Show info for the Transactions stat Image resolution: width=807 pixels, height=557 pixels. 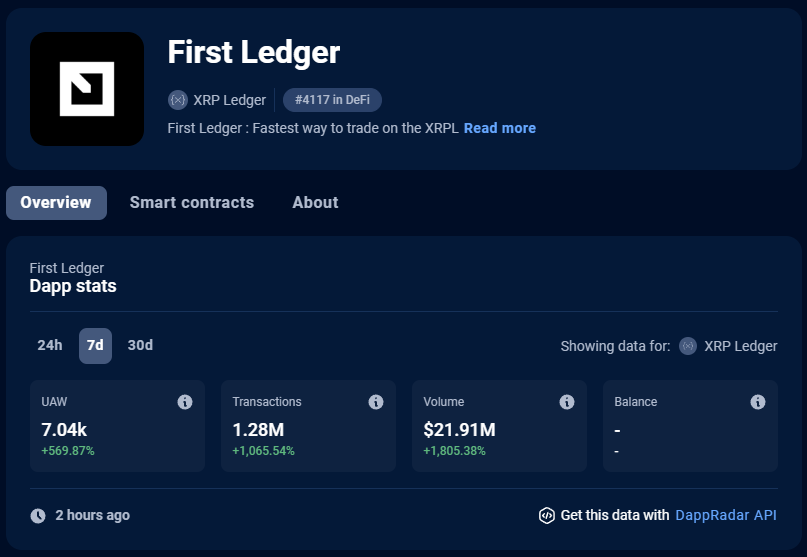(x=376, y=402)
